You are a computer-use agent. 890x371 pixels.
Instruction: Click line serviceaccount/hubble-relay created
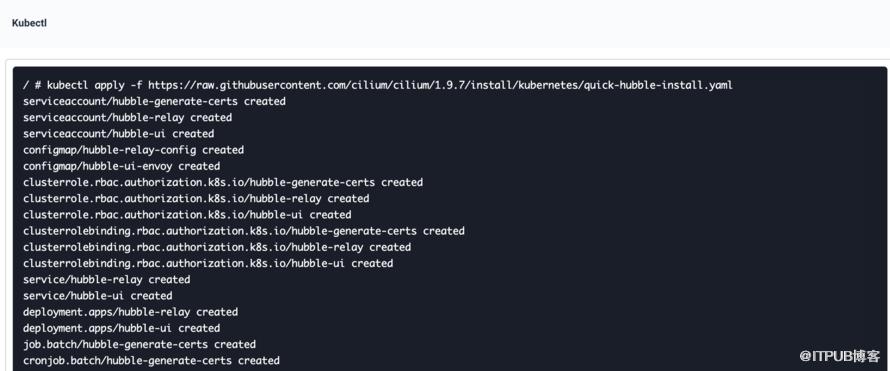click(128, 117)
